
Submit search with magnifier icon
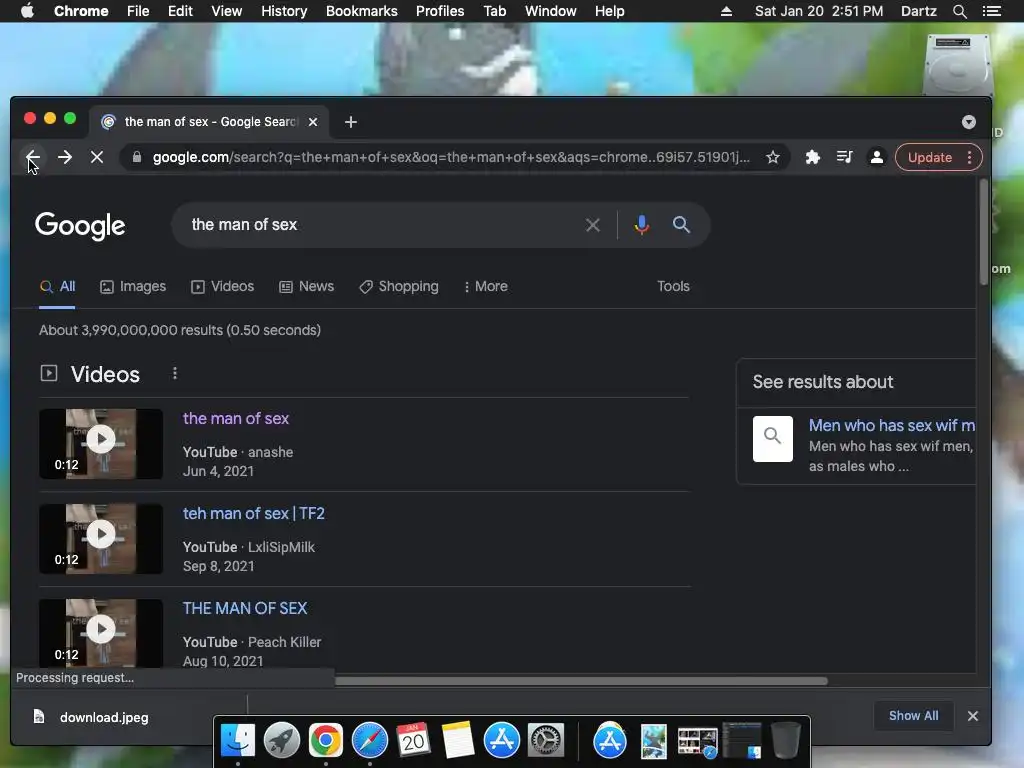click(681, 225)
